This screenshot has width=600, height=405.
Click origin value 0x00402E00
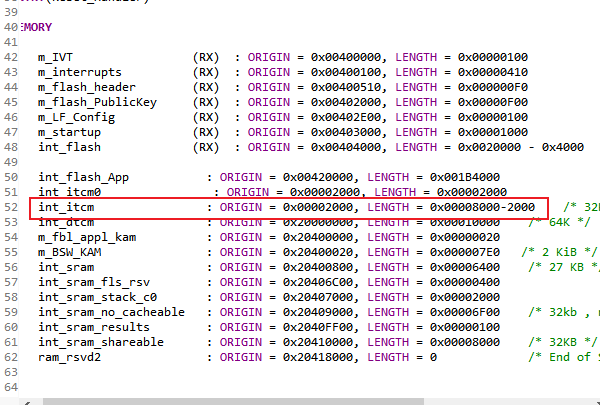coord(346,117)
